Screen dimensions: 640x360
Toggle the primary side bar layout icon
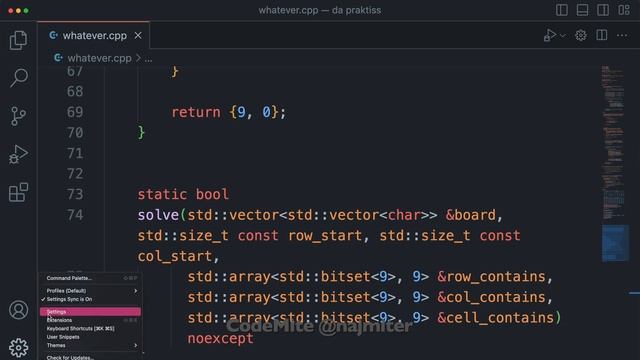562,10
